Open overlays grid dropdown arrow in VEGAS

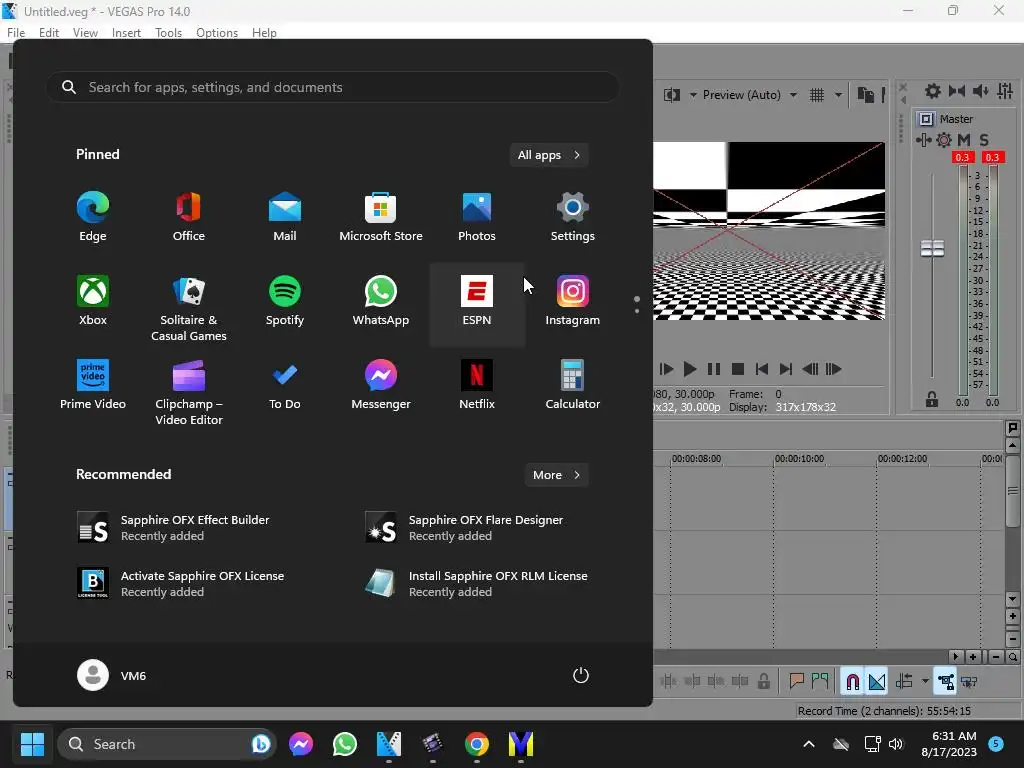click(838, 95)
